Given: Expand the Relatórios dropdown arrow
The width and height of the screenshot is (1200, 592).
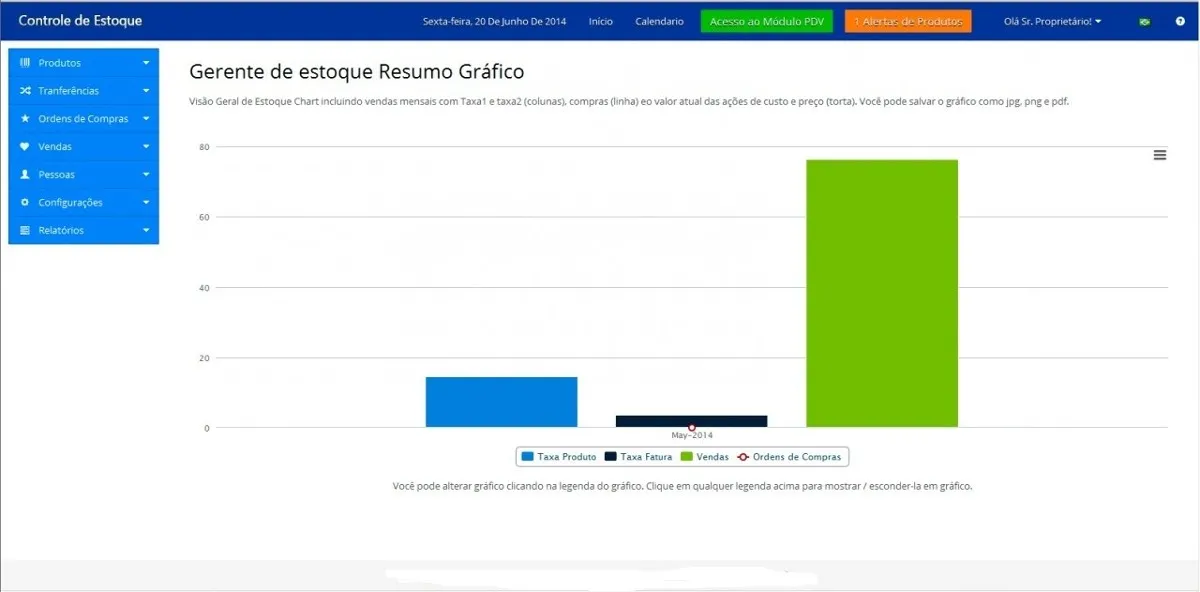Looking at the screenshot, I should pyautogui.click(x=146, y=231).
